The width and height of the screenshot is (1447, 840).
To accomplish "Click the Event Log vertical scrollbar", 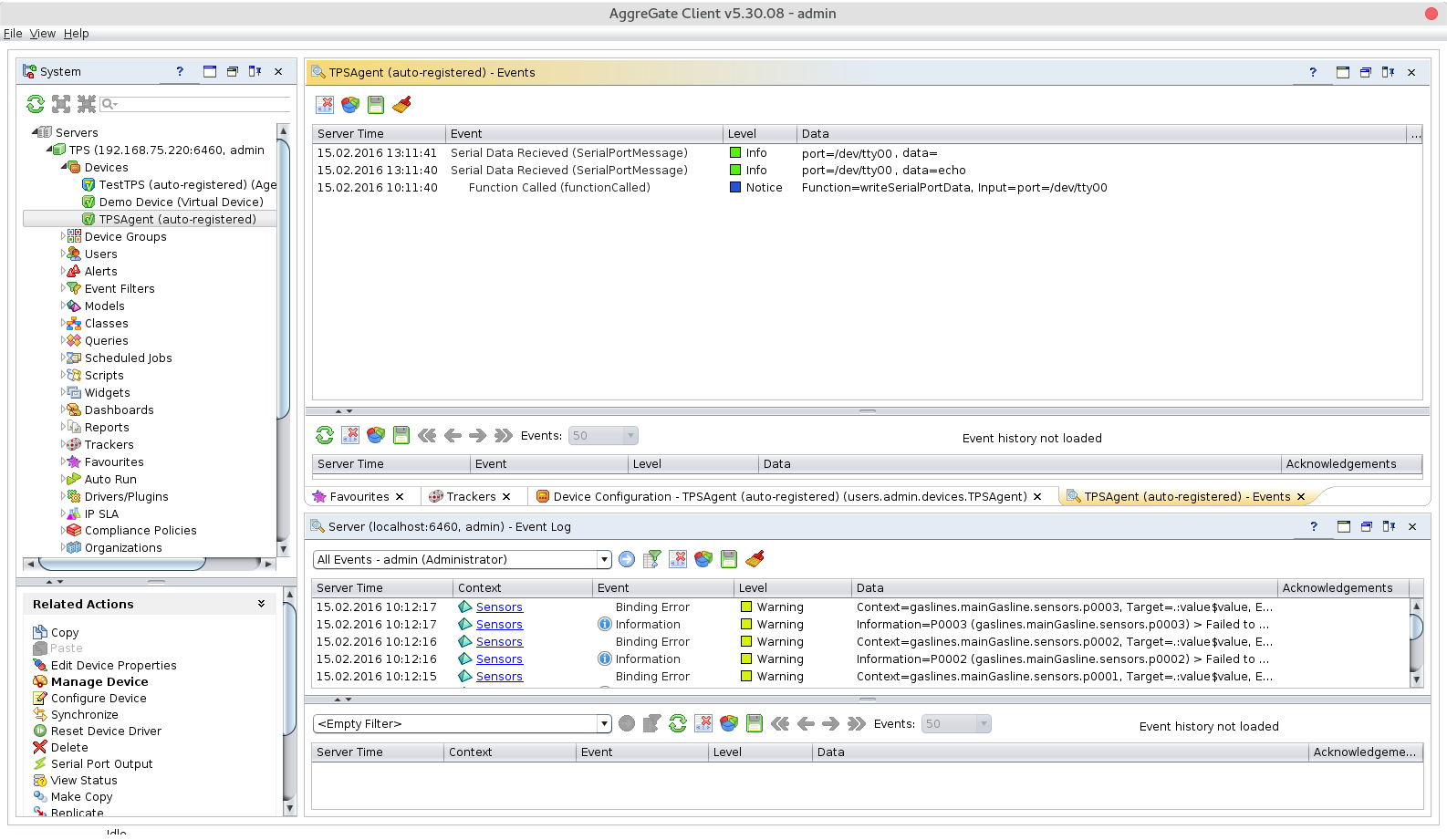I will click(1416, 627).
